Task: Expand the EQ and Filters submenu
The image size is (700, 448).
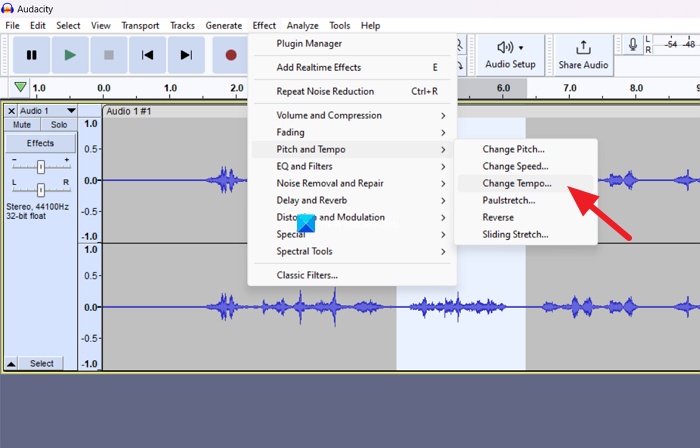Action: click(353, 166)
